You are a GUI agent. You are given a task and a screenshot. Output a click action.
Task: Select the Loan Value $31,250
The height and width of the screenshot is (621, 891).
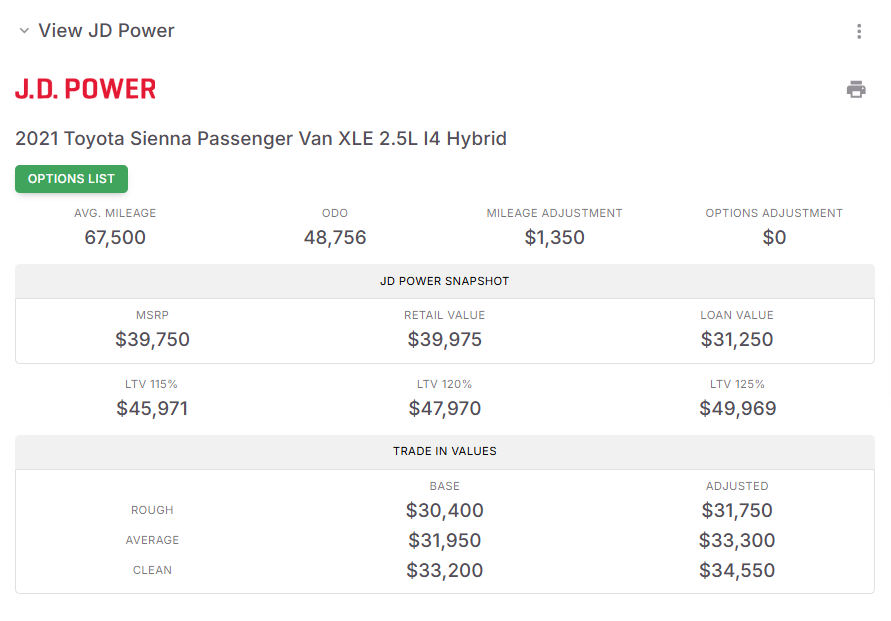(737, 339)
